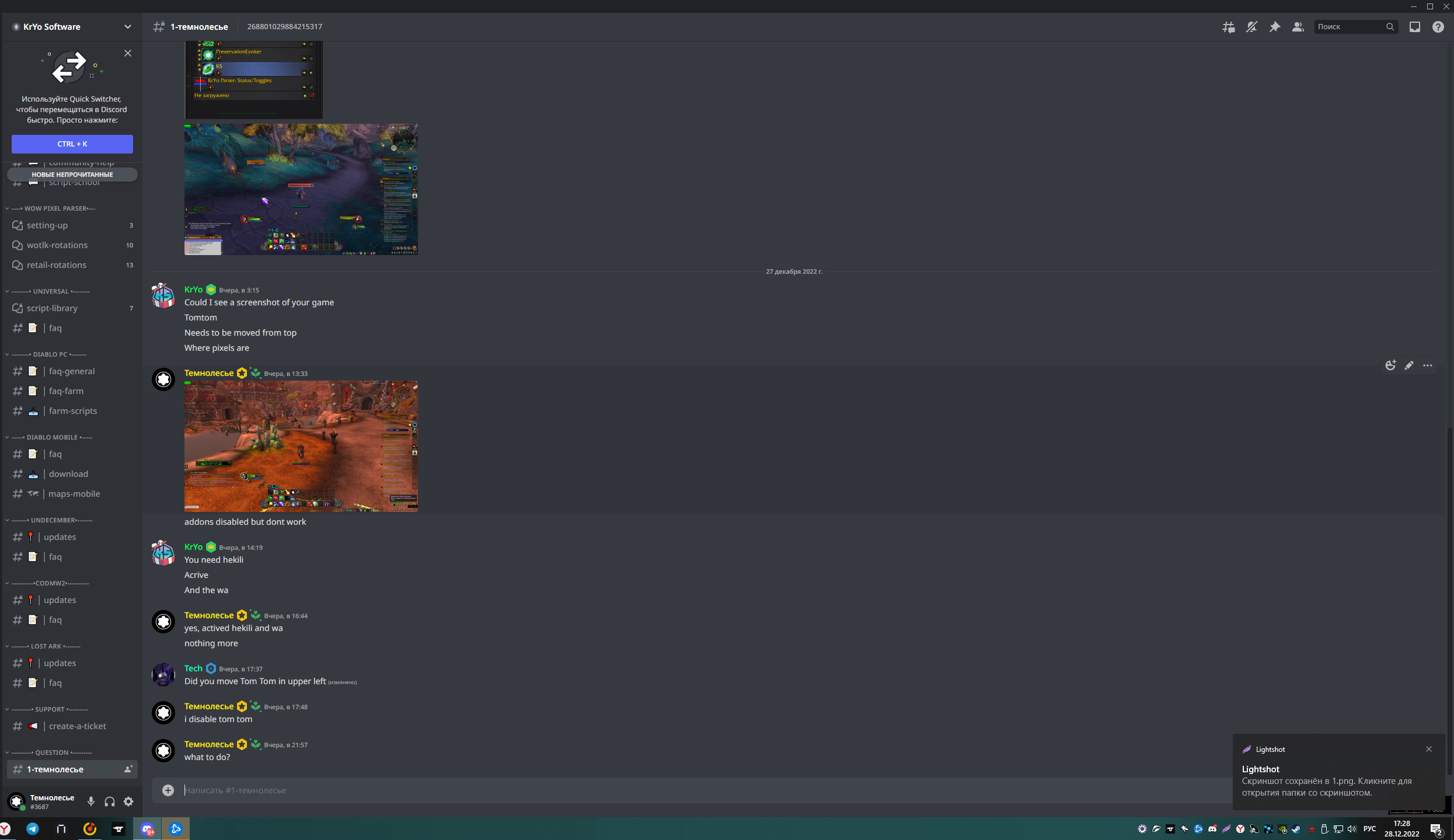Click the volume tray icon
The image size is (1454, 840).
pos(1352,829)
